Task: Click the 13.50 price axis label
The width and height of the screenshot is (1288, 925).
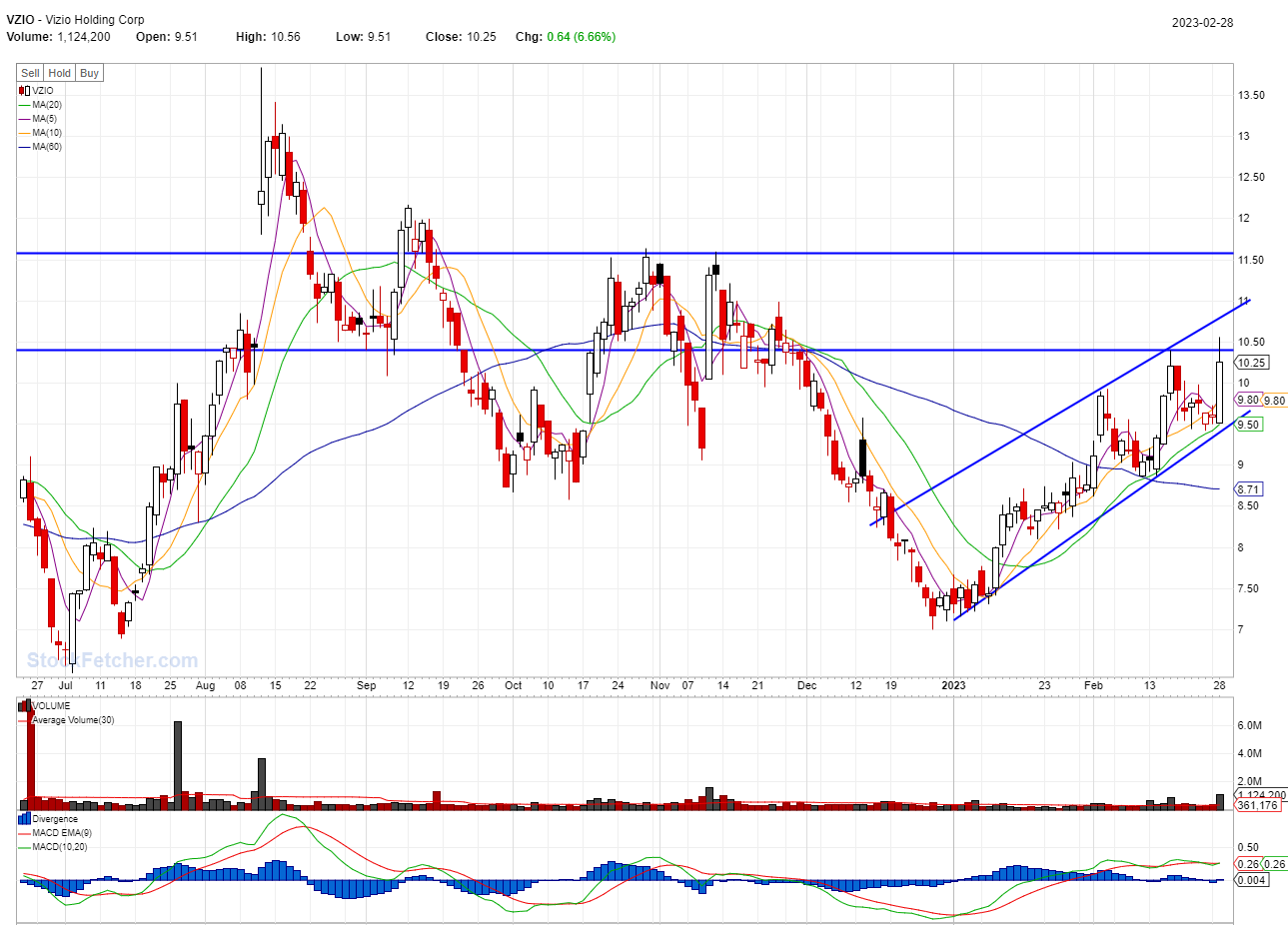Action: 1251,96
